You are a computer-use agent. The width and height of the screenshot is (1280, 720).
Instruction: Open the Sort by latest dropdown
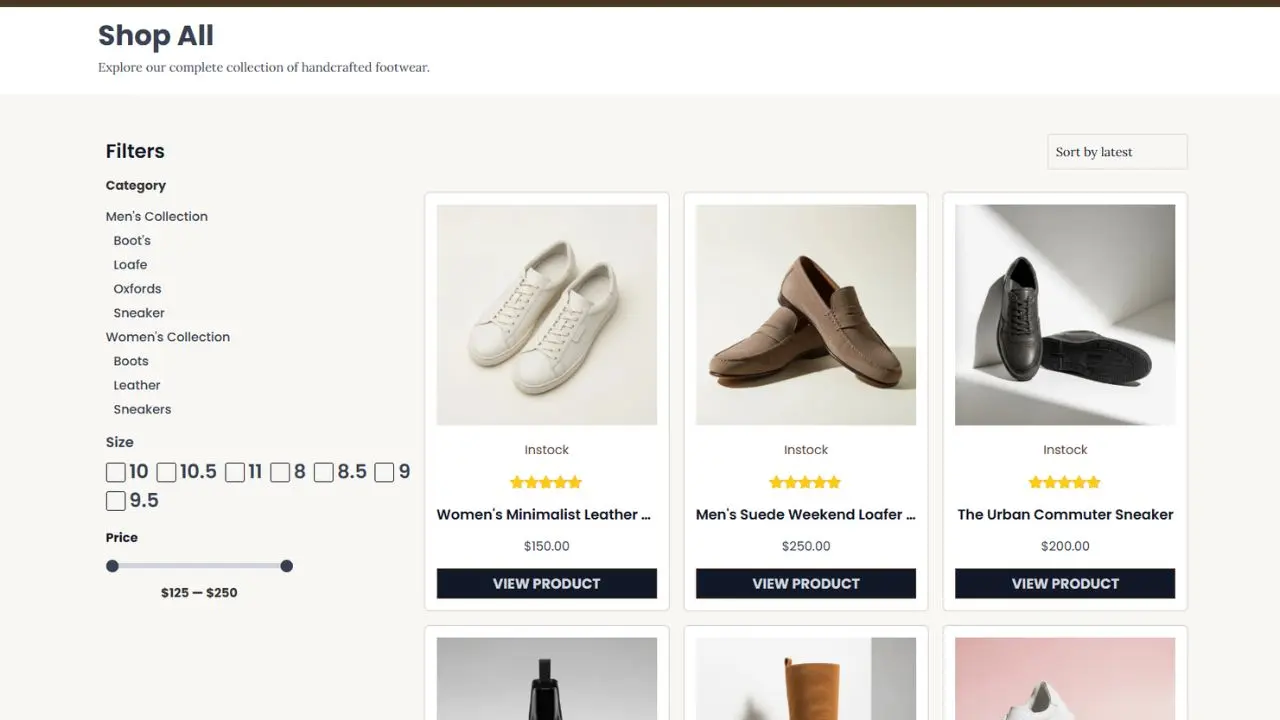(1116, 152)
